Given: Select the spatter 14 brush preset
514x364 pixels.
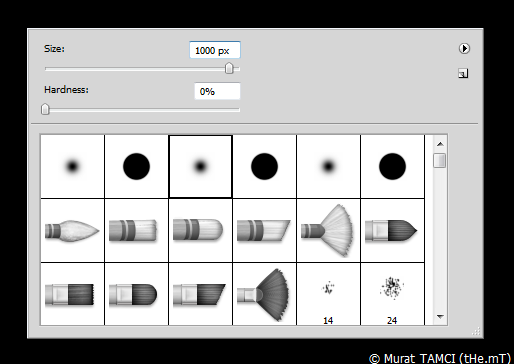Looking at the screenshot, I should click(x=328, y=294).
